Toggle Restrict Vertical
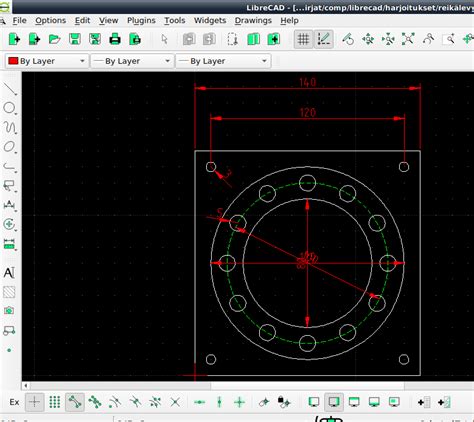 (x=219, y=402)
